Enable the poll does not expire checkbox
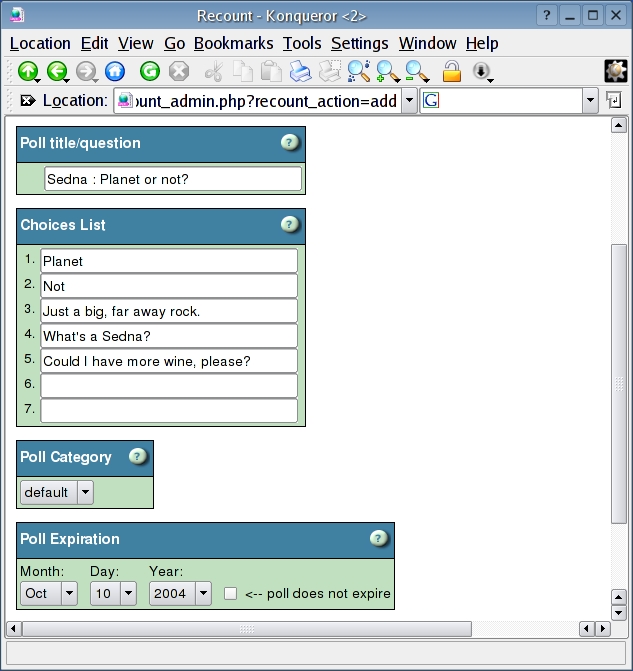Viewport: 633px width, 671px height. [231, 593]
